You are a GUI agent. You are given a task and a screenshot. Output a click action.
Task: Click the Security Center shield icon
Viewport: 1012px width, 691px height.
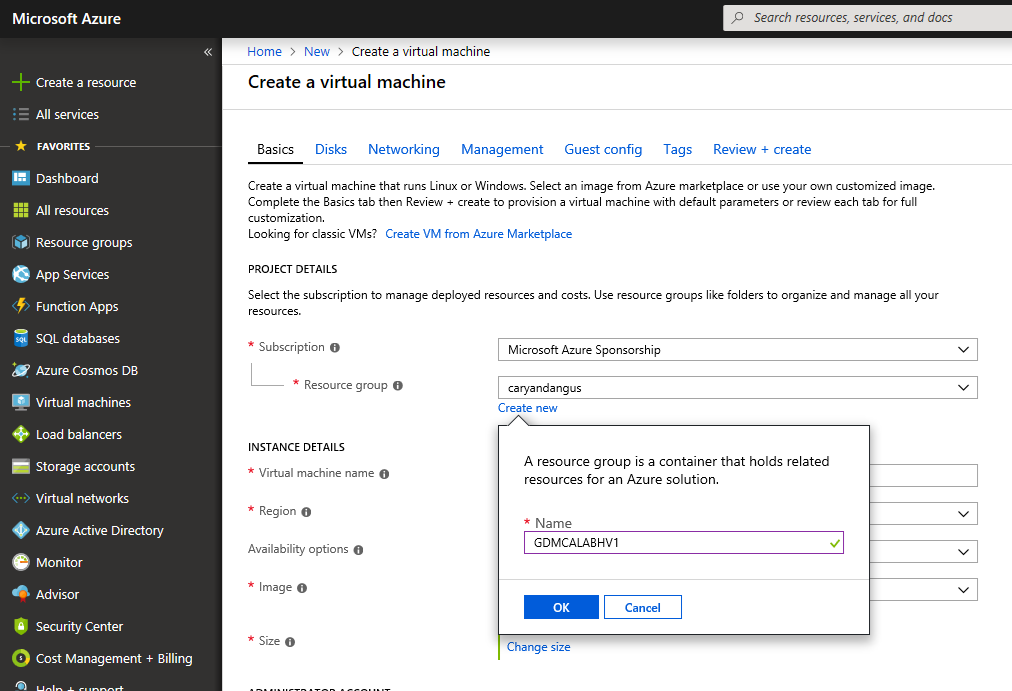21,626
